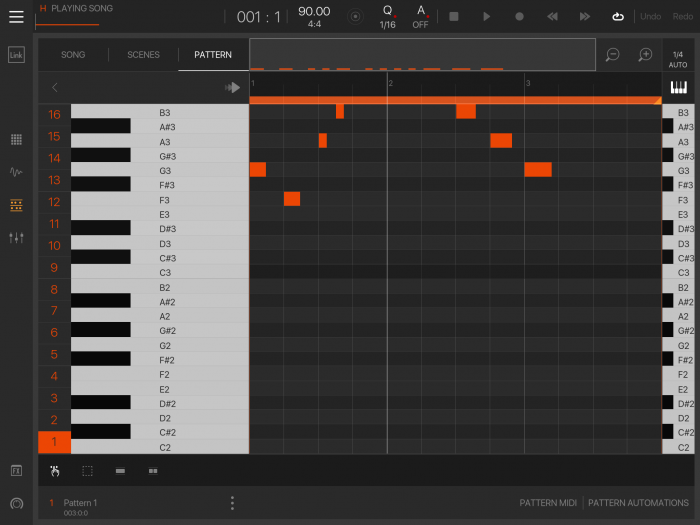Image resolution: width=700 pixels, height=525 pixels.
Task: Open the FX panel icon
Action: pos(16,471)
